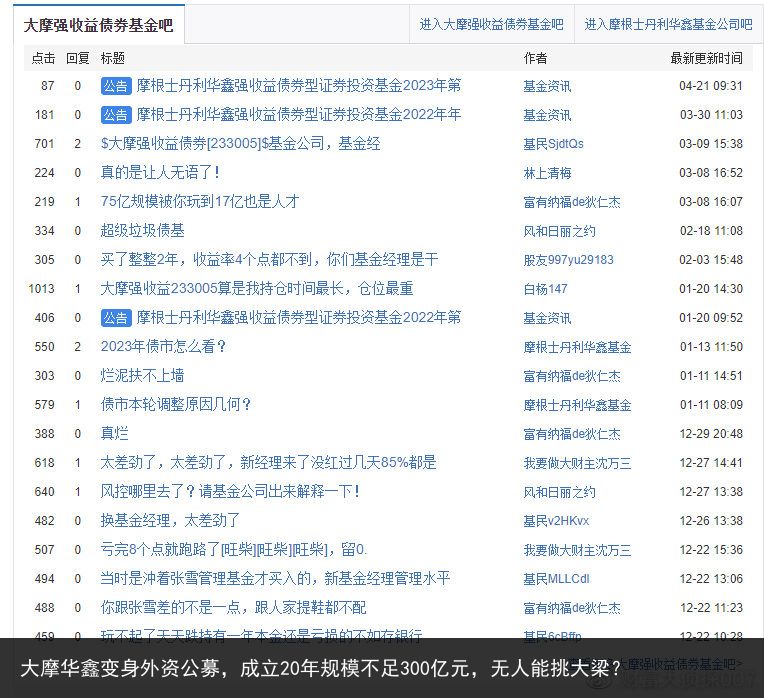764x698 pixels.
Task: Open post 你跟张雪差的不是一点
Action: (233, 608)
